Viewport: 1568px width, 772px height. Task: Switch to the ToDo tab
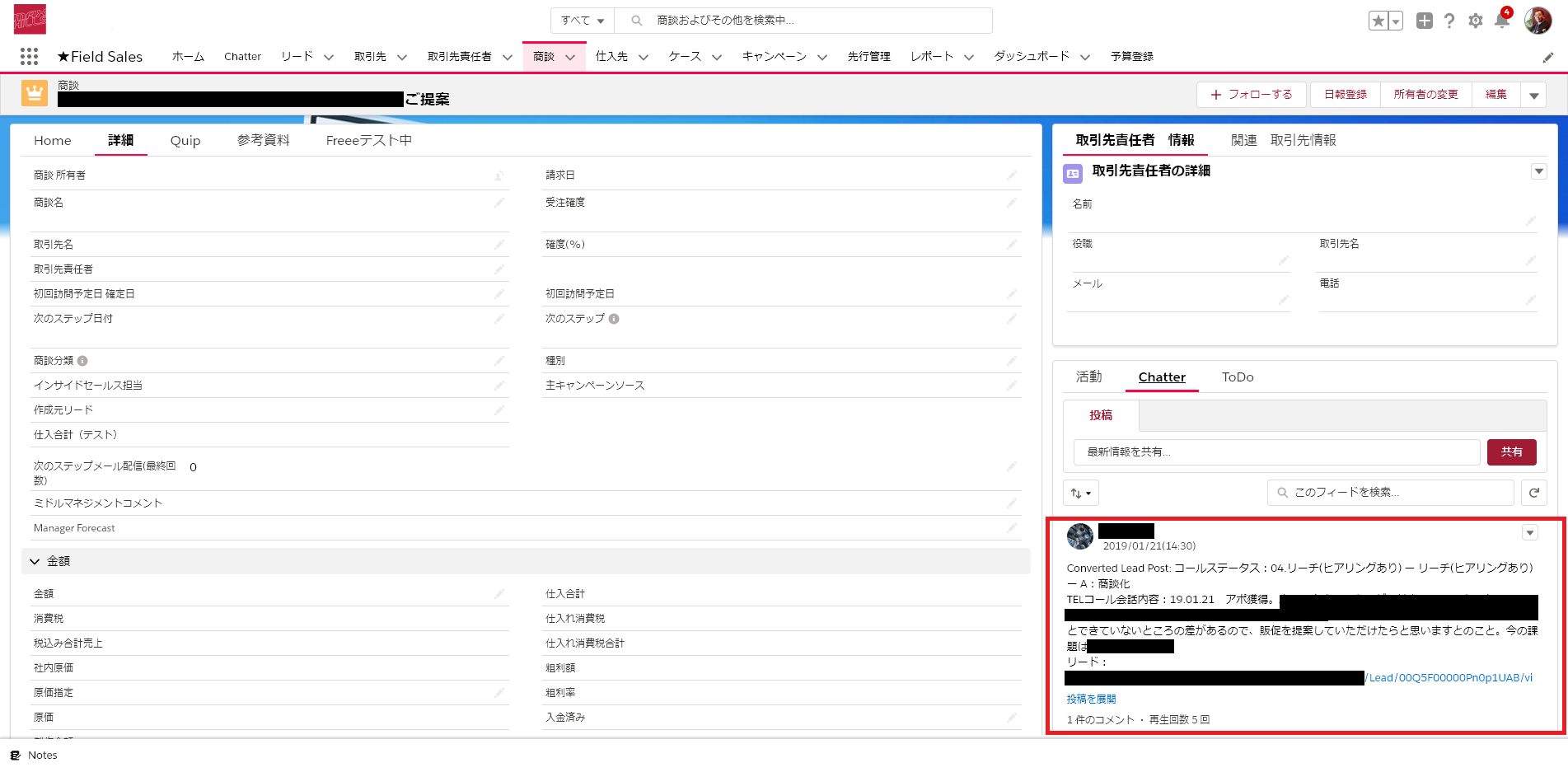[1237, 377]
